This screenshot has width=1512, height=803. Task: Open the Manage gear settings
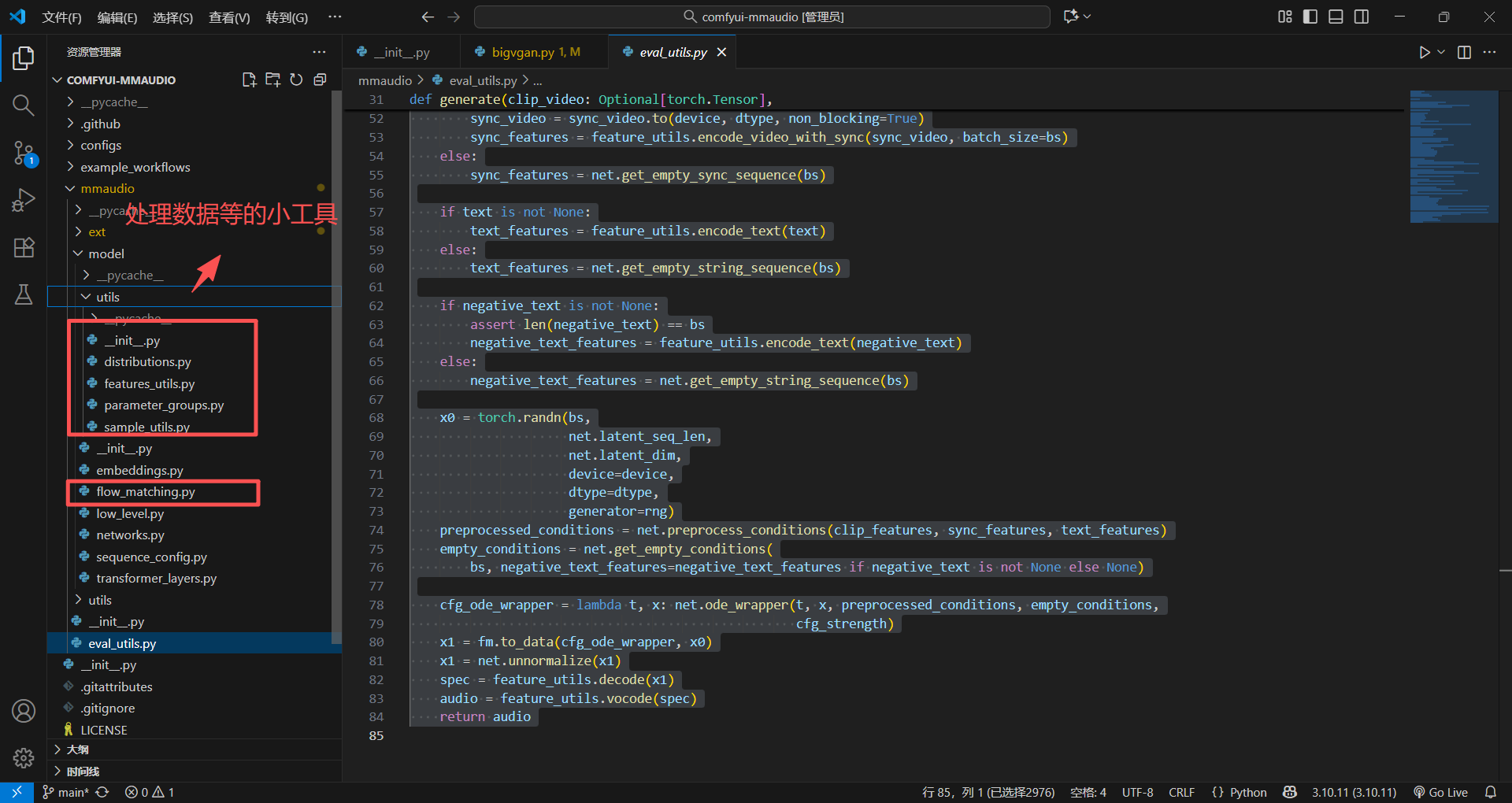[x=24, y=758]
